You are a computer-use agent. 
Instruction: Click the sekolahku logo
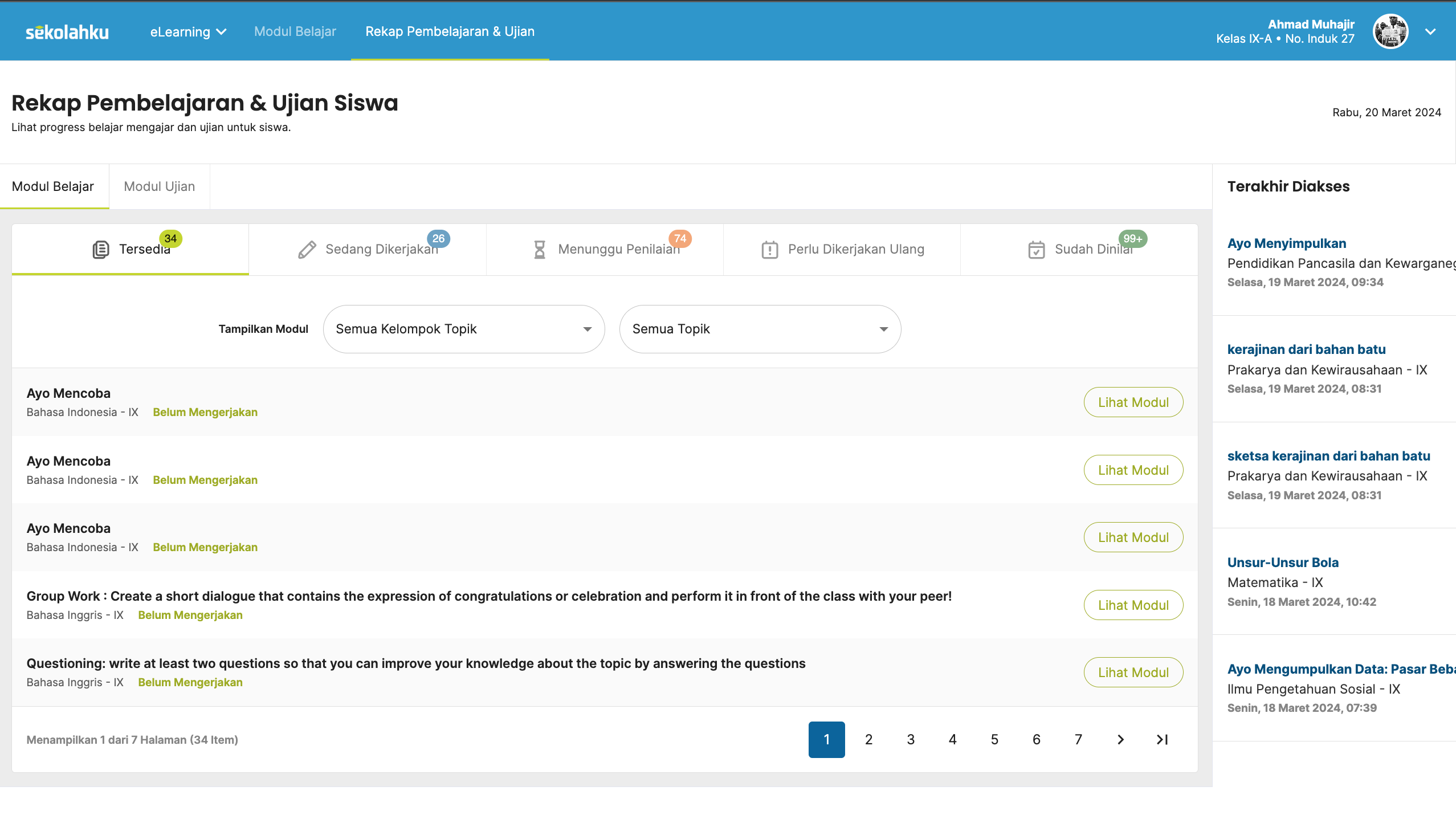click(x=67, y=32)
